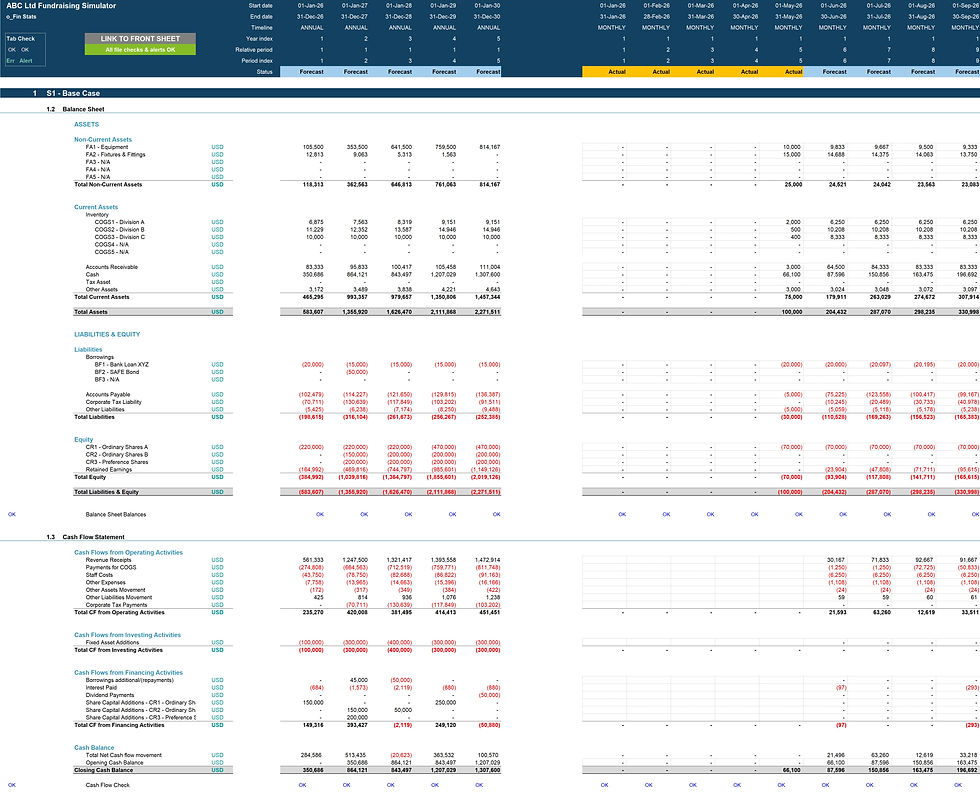This screenshot has height=796, width=980.
Task: Click the Status row label
Action: point(264,72)
